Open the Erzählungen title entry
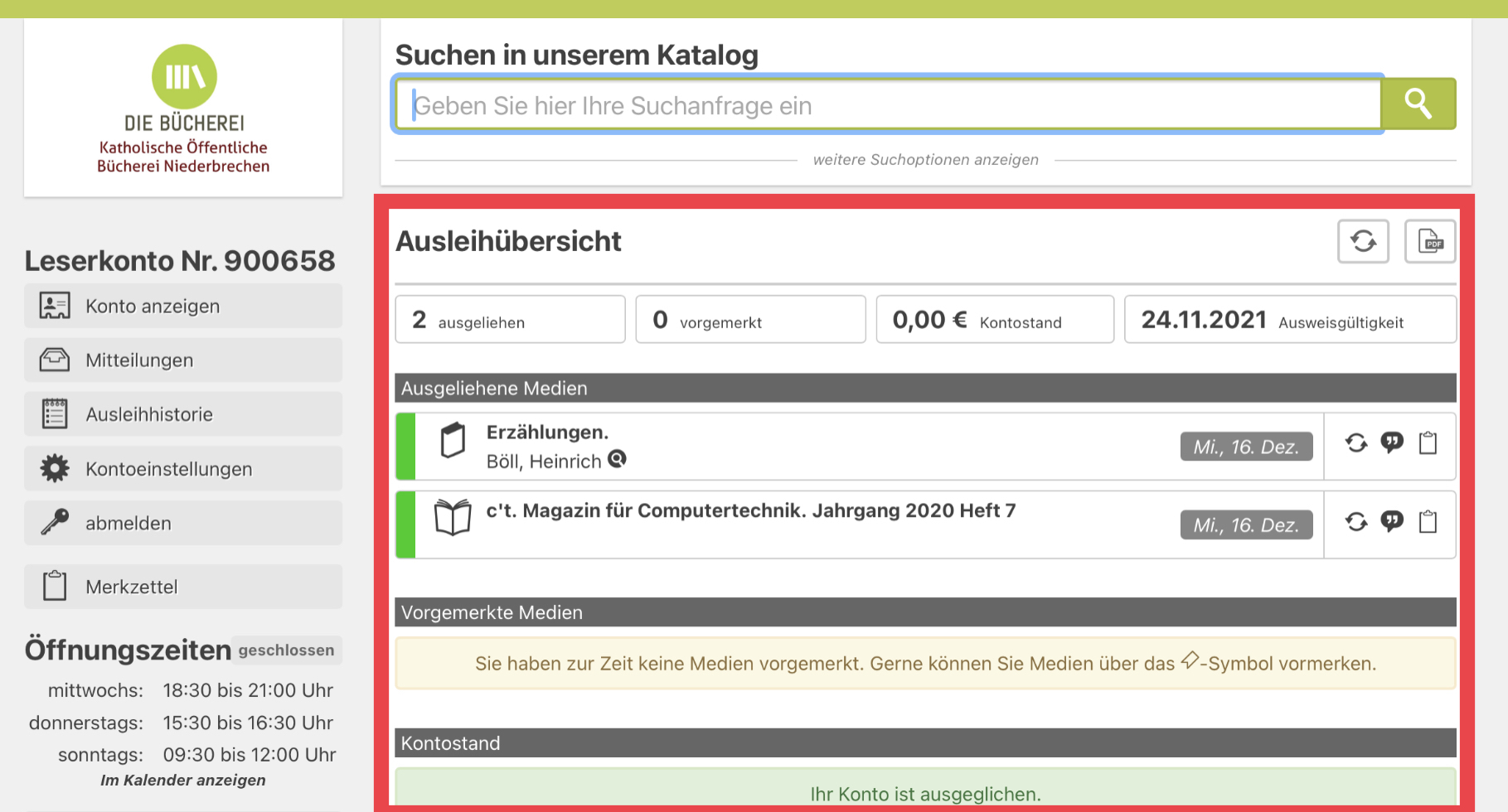This screenshot has height=812, width=1508. click(547, 433)
